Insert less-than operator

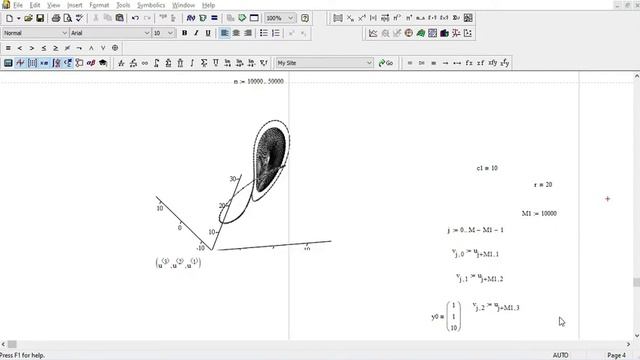20,48
